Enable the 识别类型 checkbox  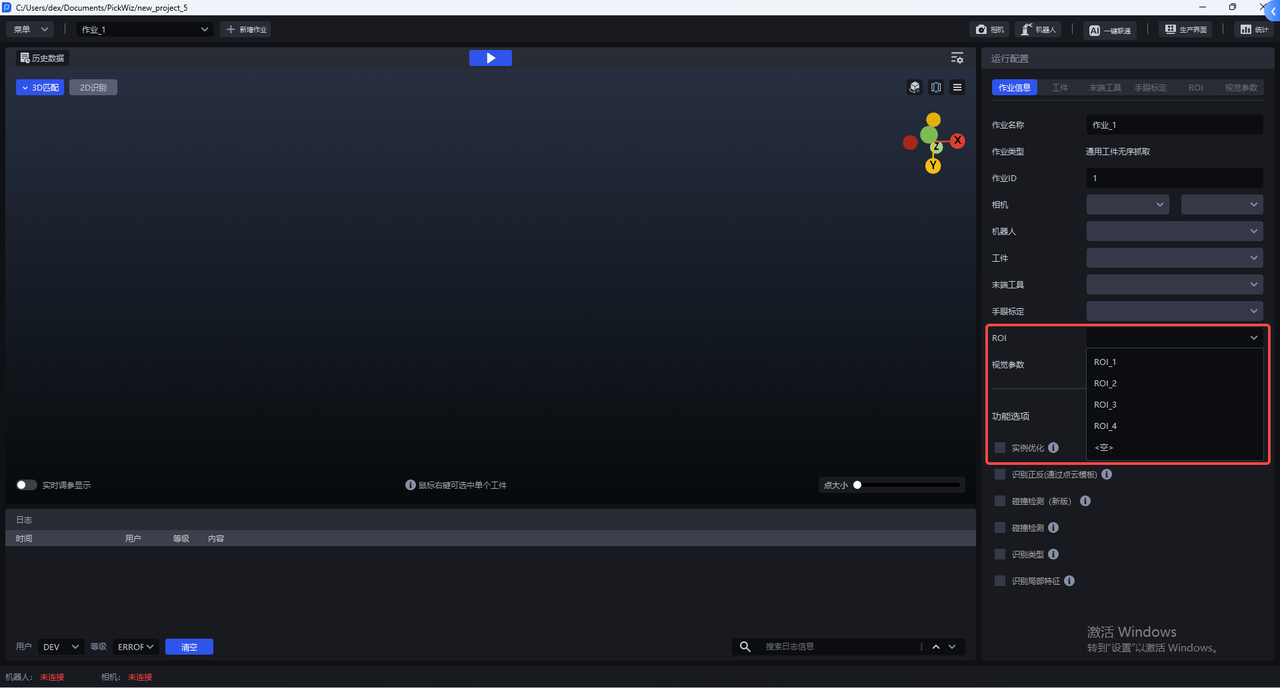pos(1000,554)
